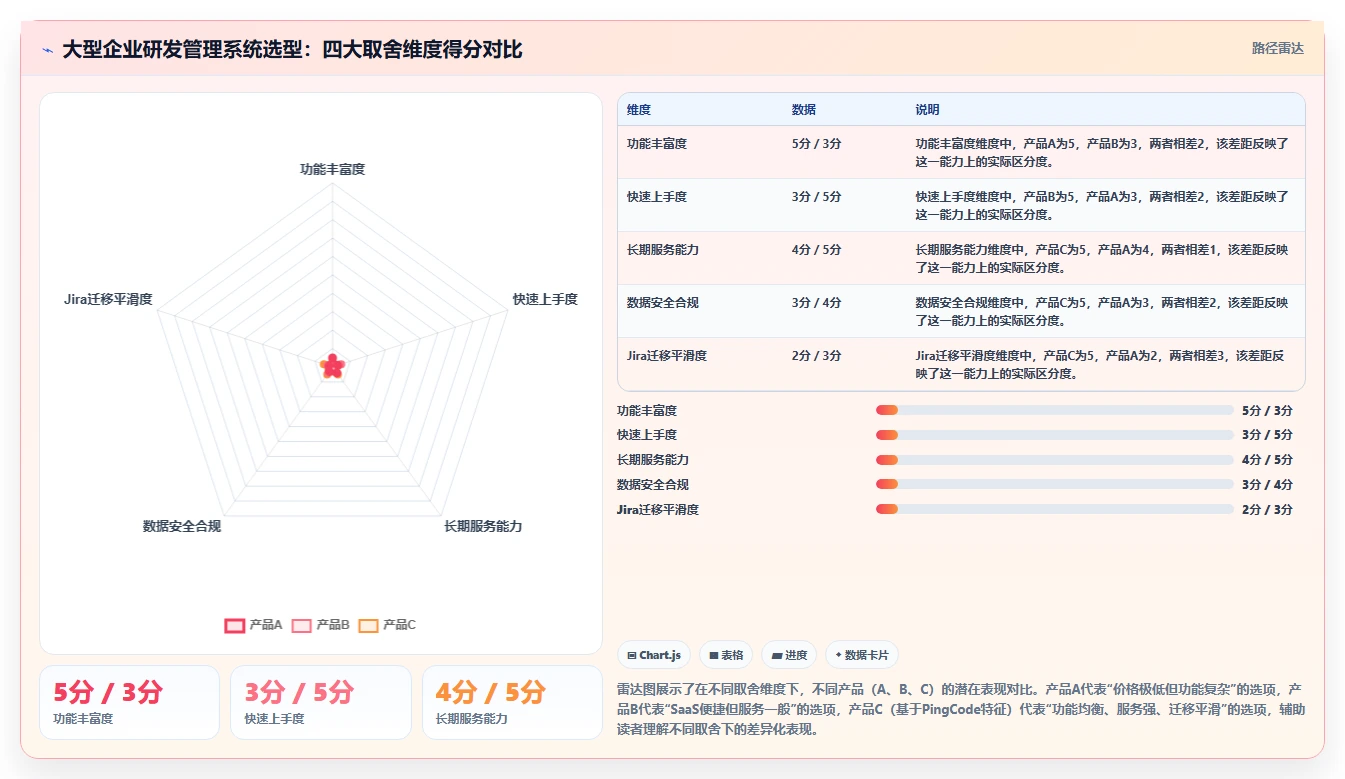Screen dimensions: 1345x779
Task: Click the 3分 / 4分 value right of the 数据安全合规 progress bar
Action: pos(1267,485)
